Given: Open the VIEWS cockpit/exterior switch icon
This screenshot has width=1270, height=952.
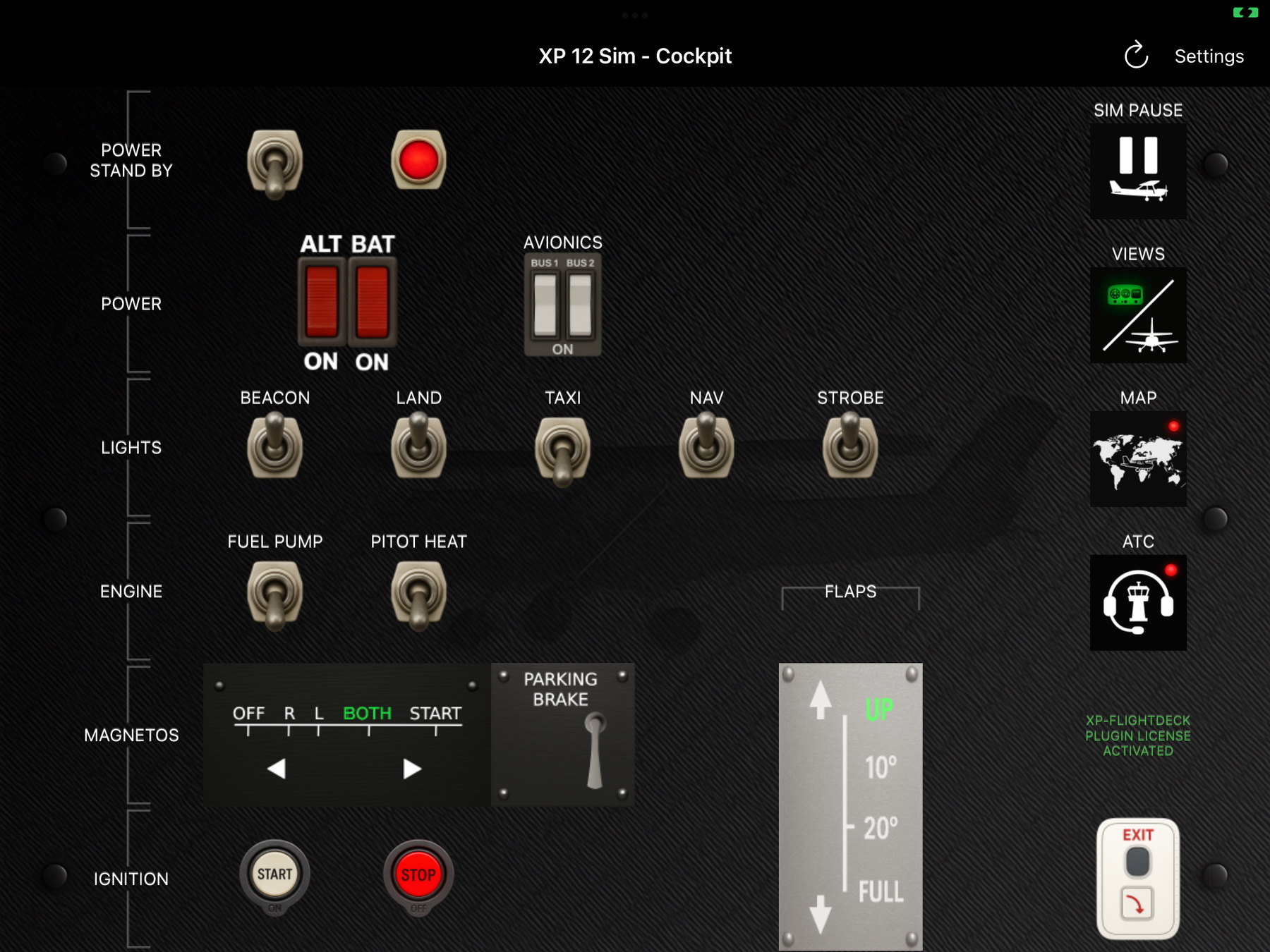Looking at the screenshot, I should [x=1138, y=315].
